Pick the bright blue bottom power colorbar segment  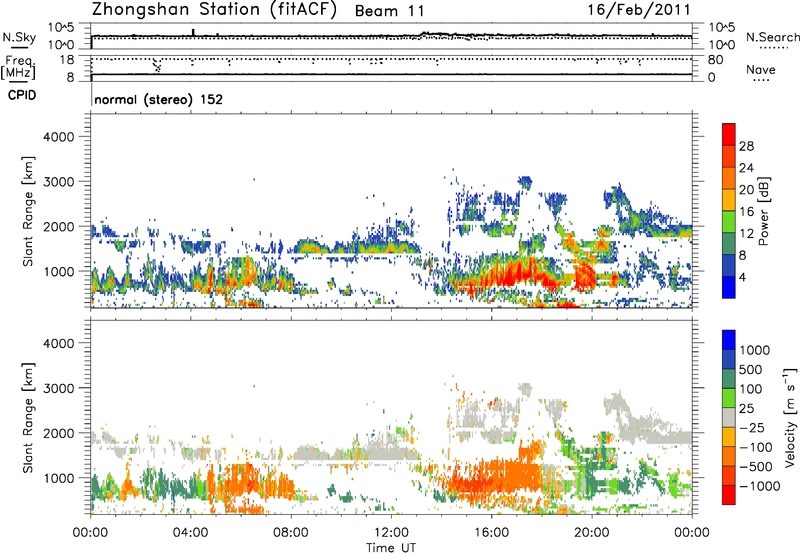click(x=729, y=287)
